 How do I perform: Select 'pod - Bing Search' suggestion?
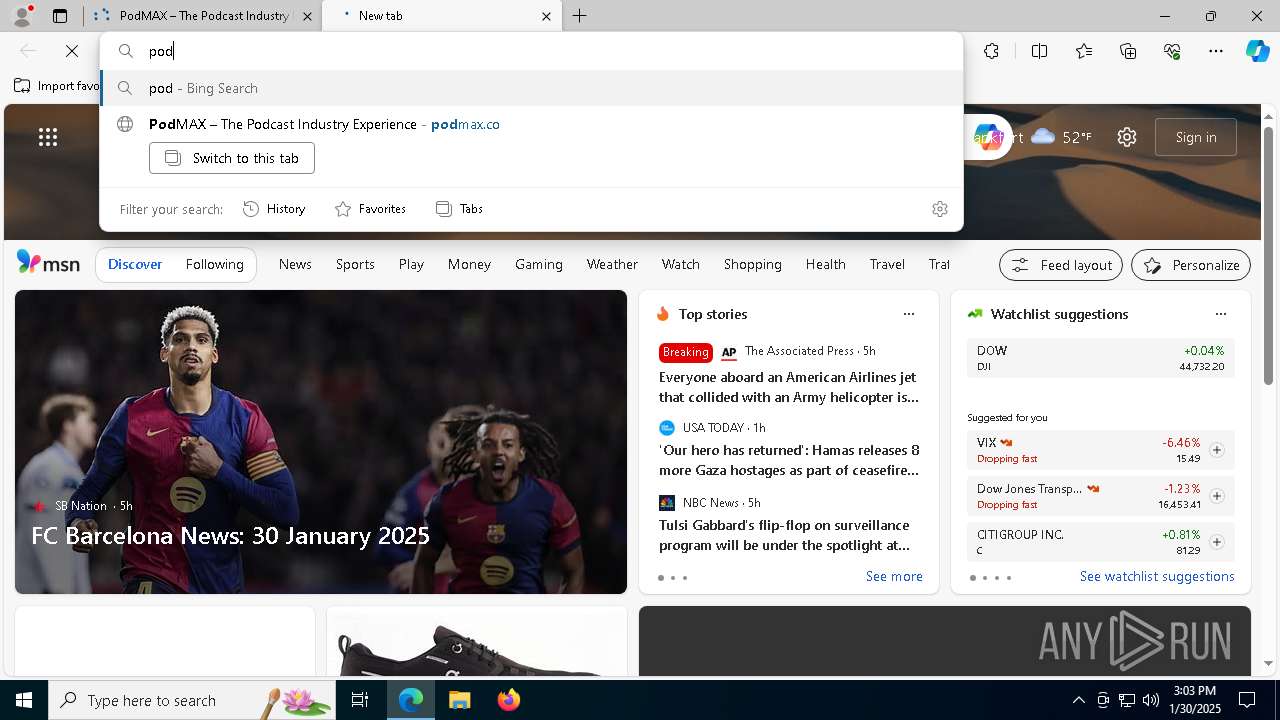click(x=531, y=88)
